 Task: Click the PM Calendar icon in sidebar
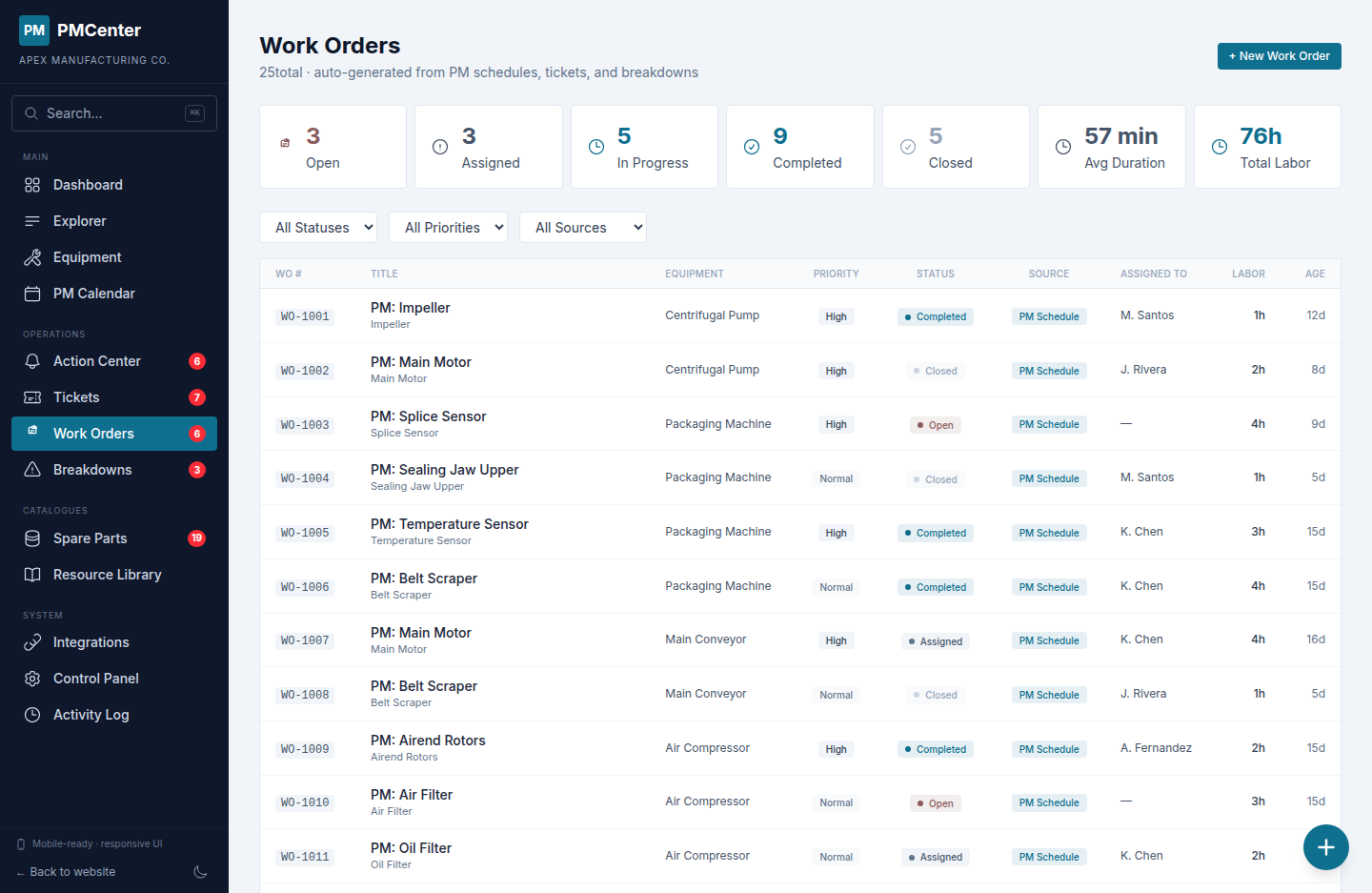(32, 294)
